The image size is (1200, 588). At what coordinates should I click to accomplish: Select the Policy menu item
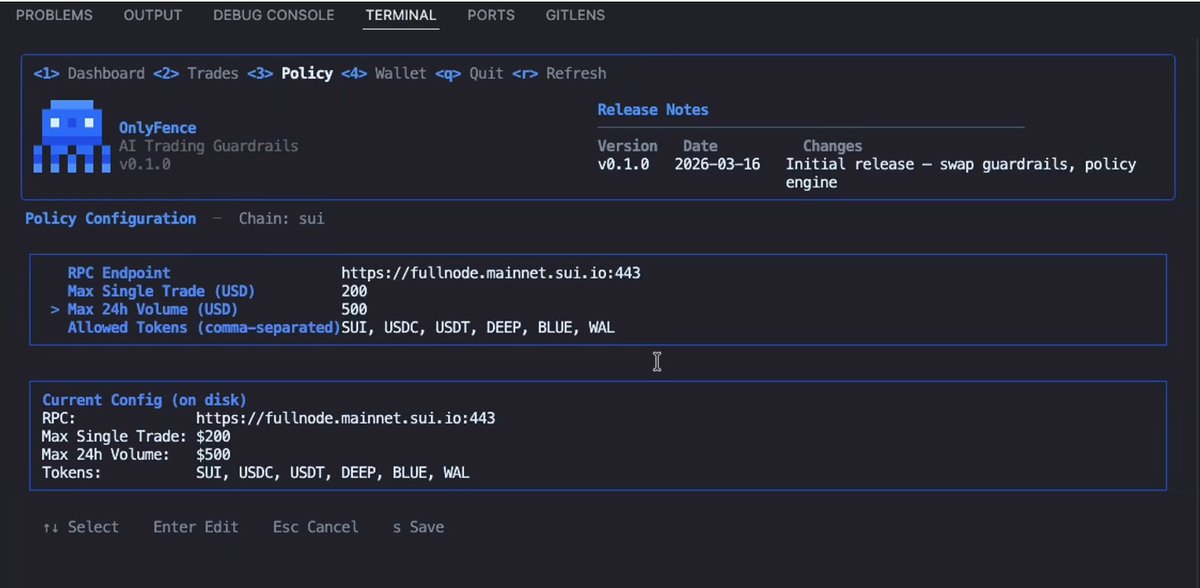[290, 73]
